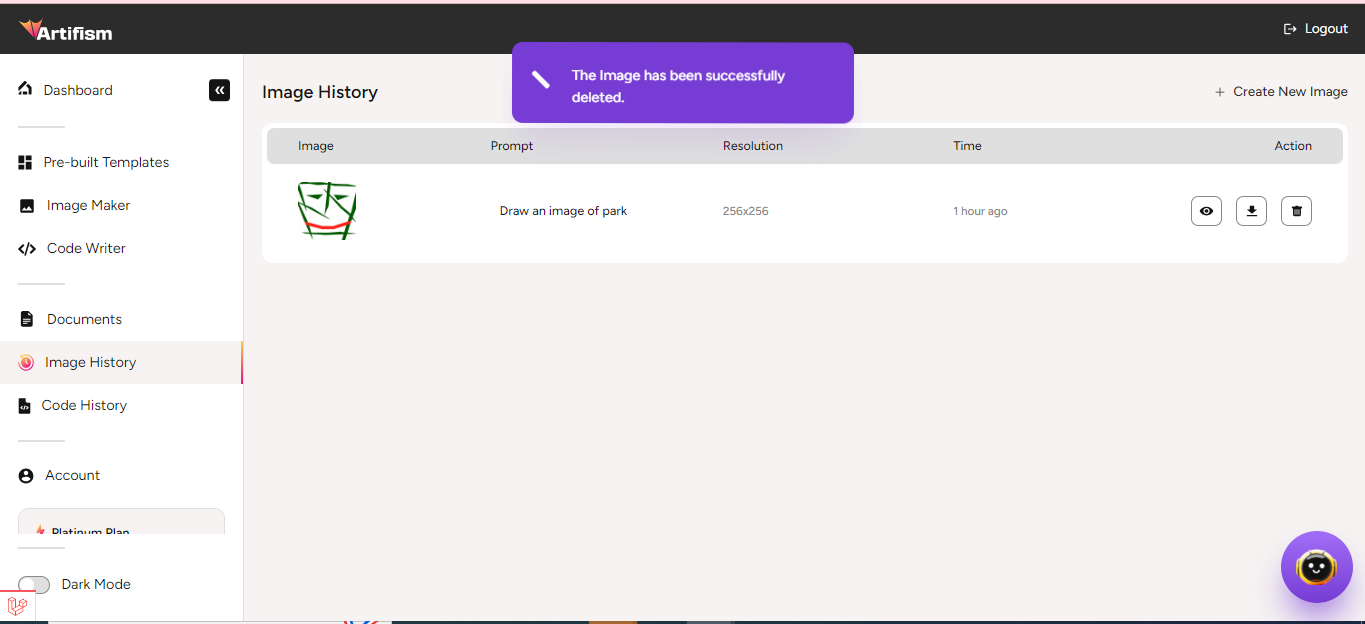1365x624 pixels.
Task: Open Pre-built Templates
Action: (x=106, y=162)
